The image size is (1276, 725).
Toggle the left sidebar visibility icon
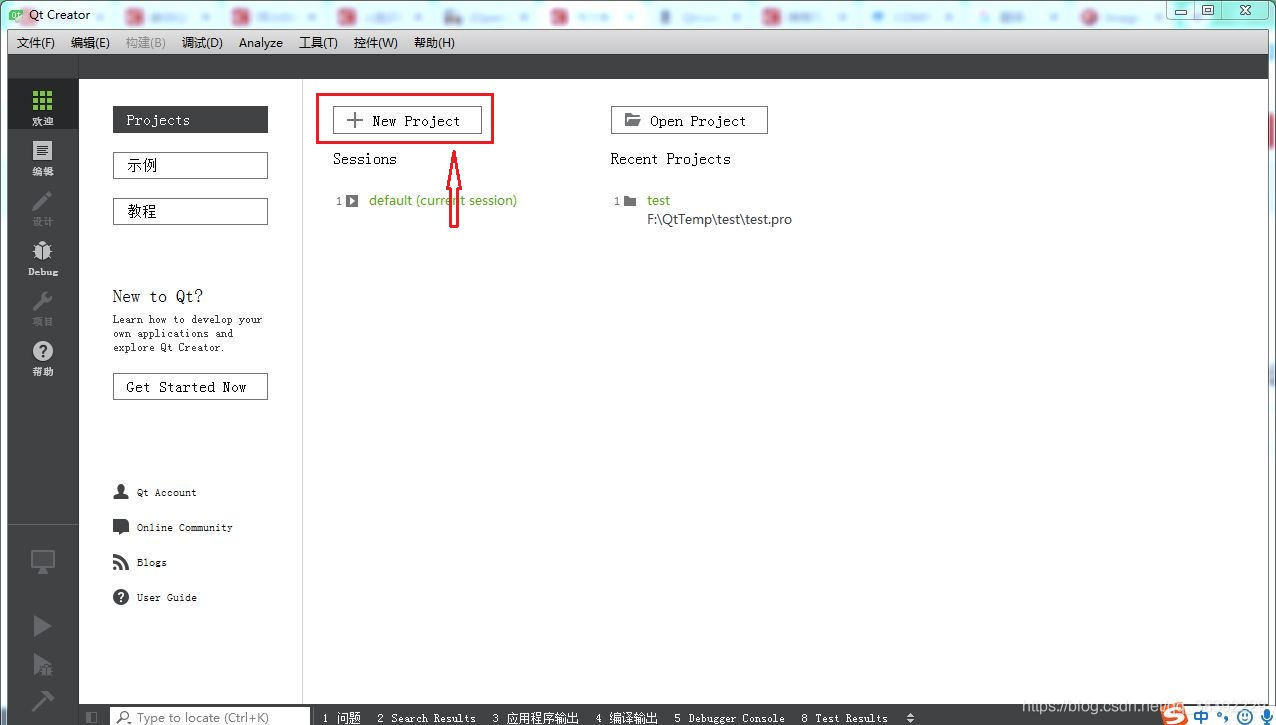pyautogui.click(x=92, y=717)
